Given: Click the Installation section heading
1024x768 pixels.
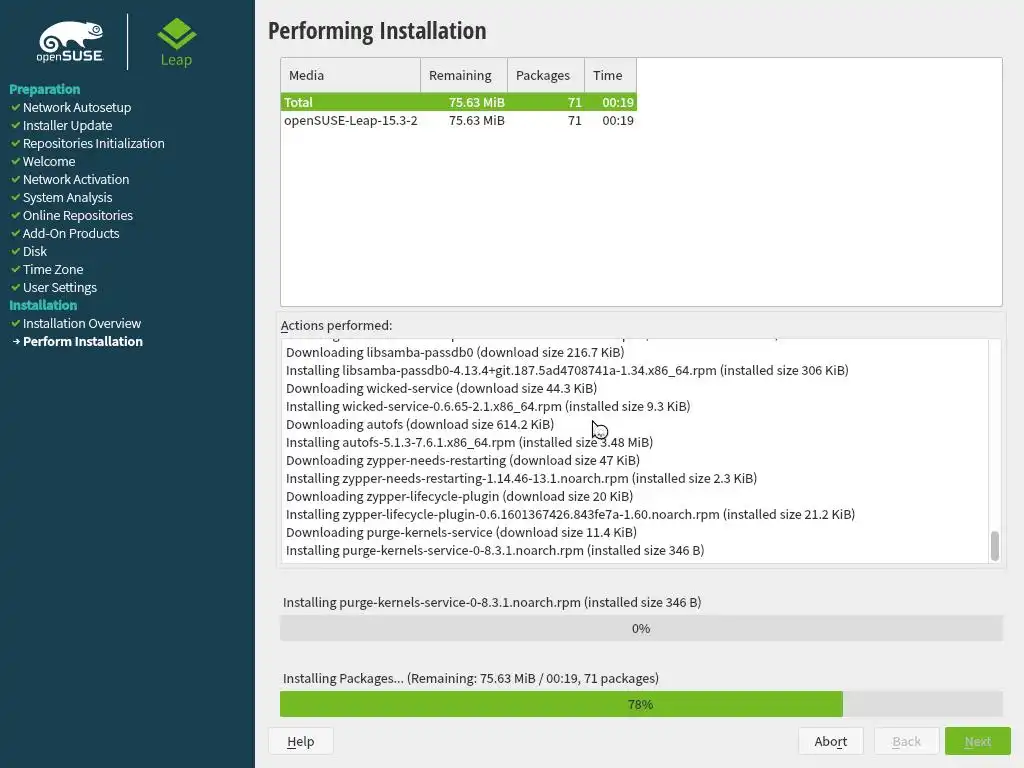Looking at the screenshot, I should tap(43, 305).
